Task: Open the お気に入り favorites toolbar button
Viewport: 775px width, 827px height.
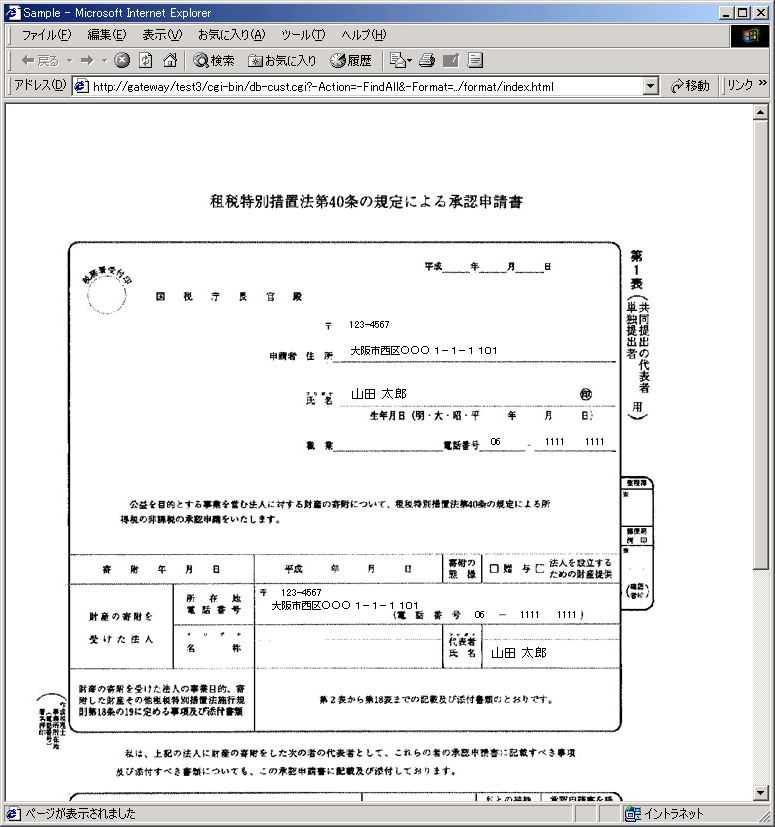Action: click(282, 61)
